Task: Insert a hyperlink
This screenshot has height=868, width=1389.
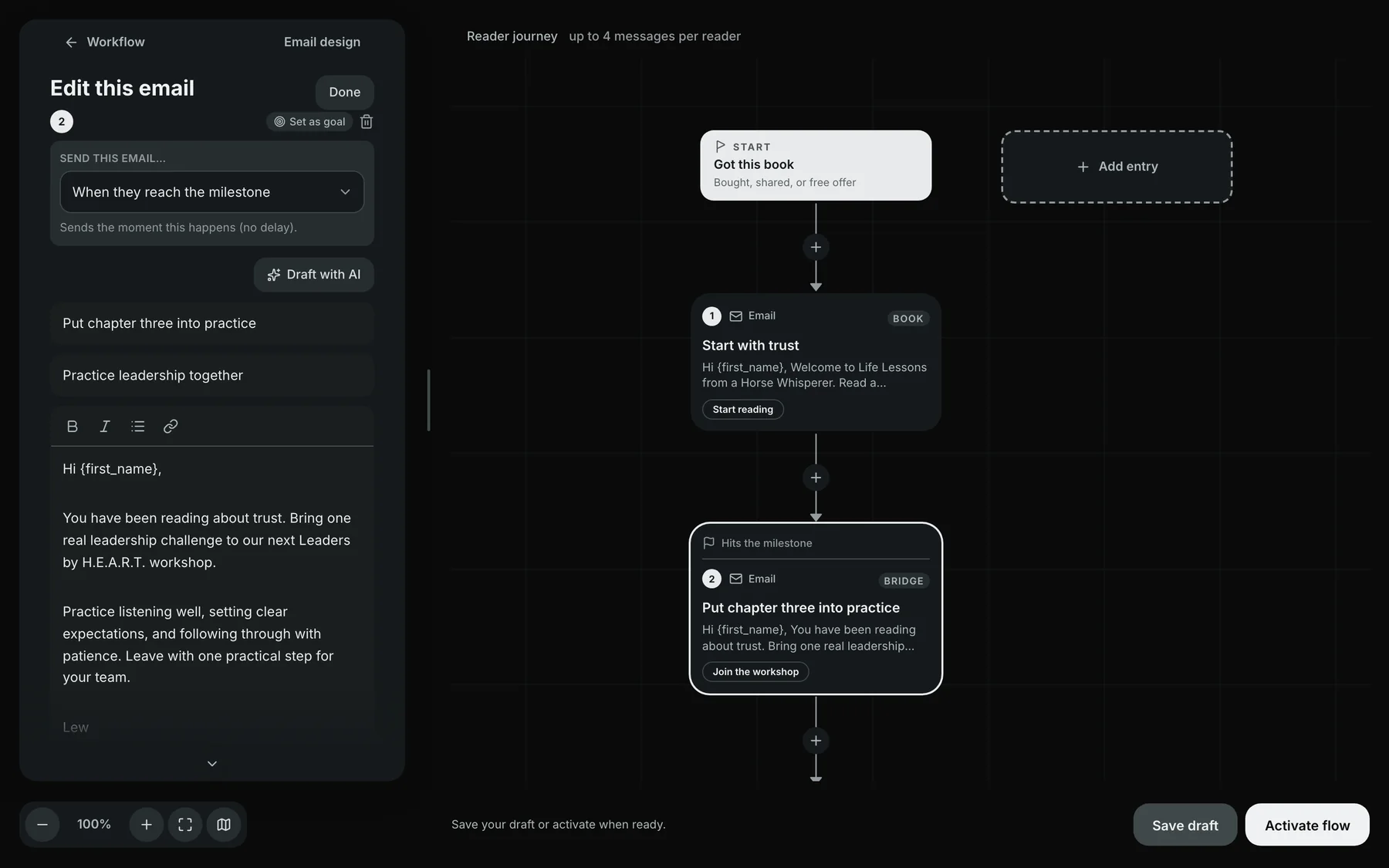Action: click(171, 426)
